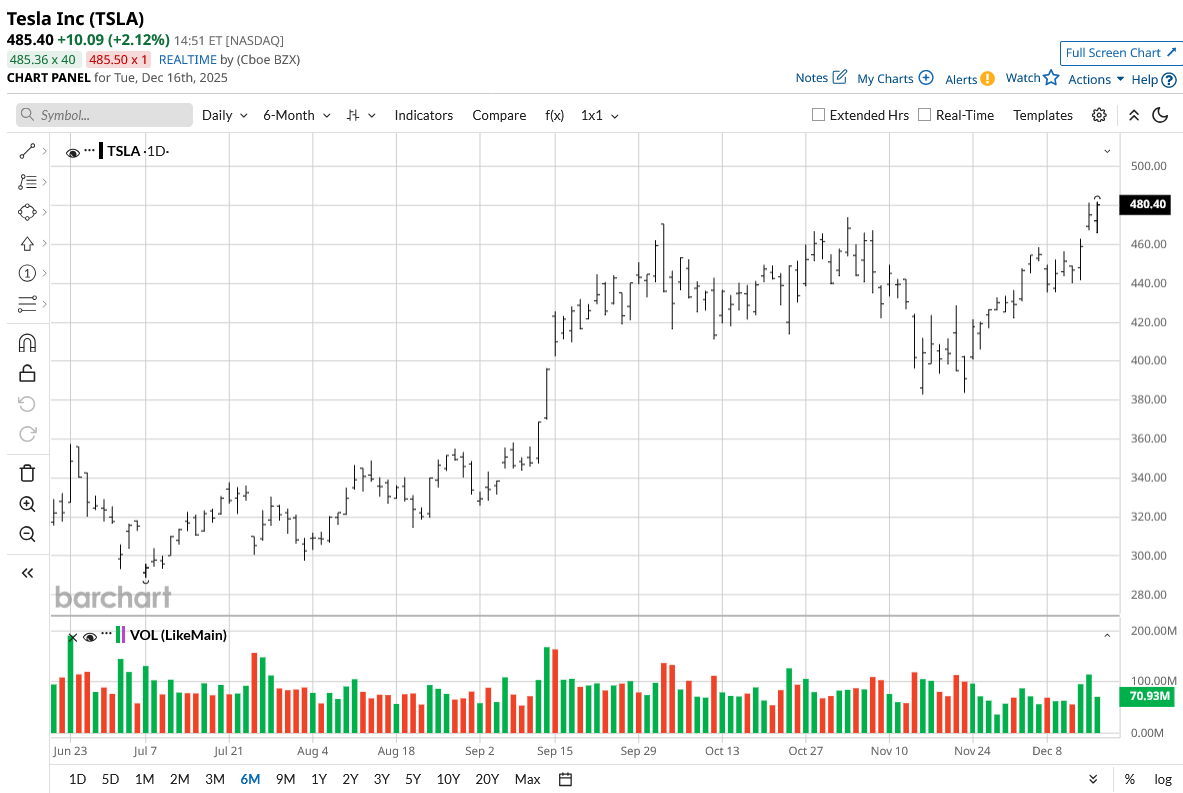Remove the VOL indicator with X

(72, 638)
